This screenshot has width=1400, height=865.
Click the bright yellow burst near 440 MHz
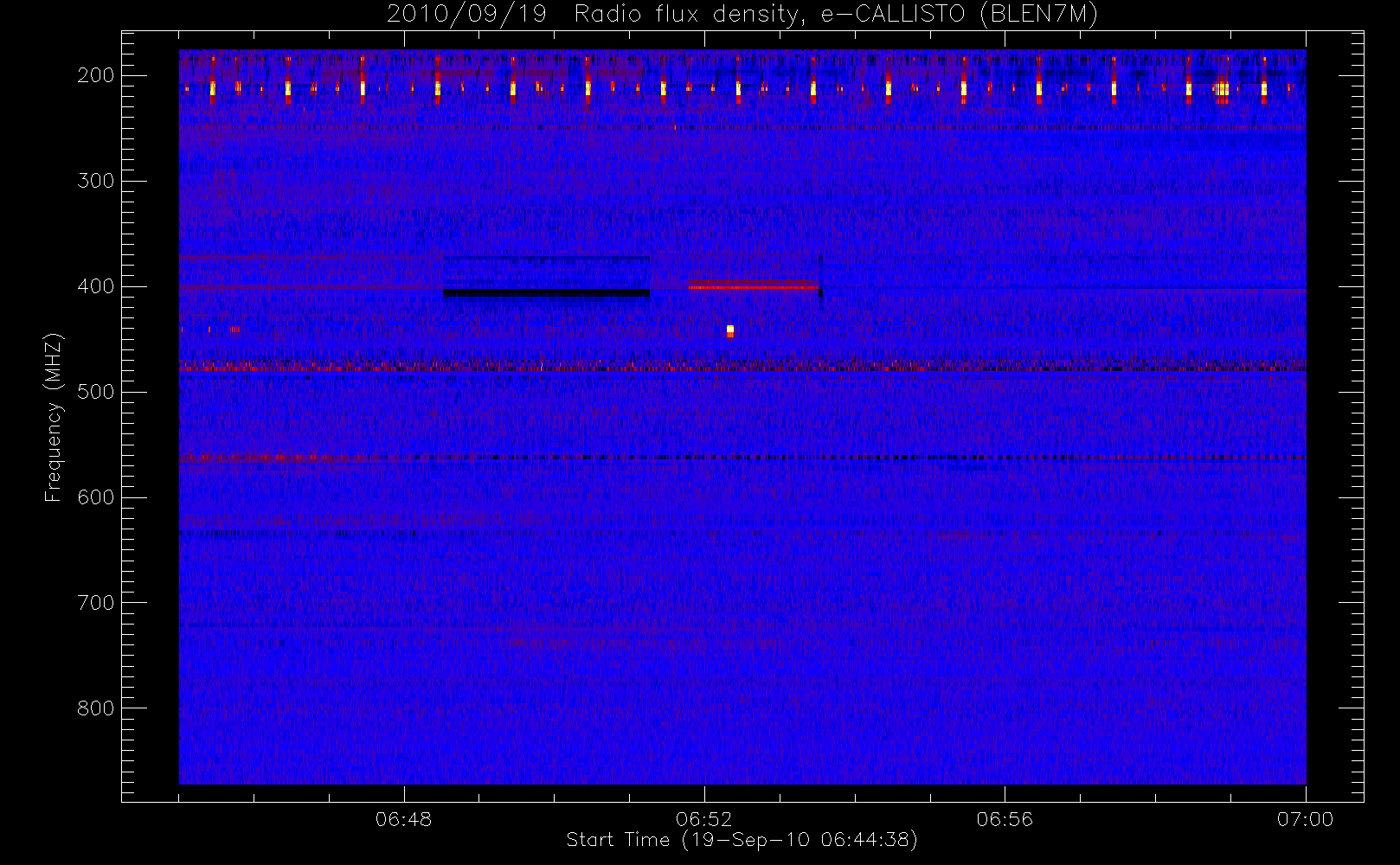[x=730, y=330]
